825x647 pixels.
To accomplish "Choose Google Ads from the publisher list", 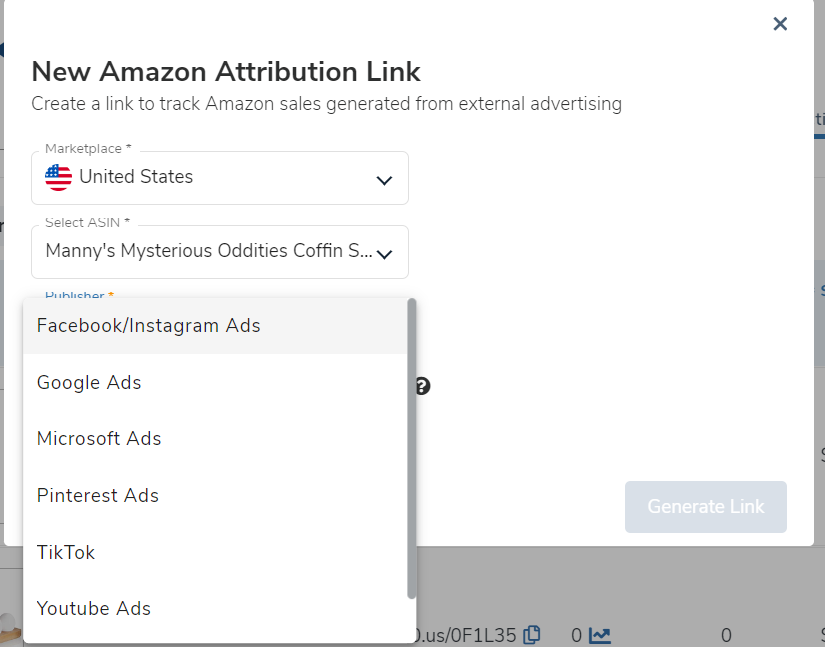I will tap(89, 383).
